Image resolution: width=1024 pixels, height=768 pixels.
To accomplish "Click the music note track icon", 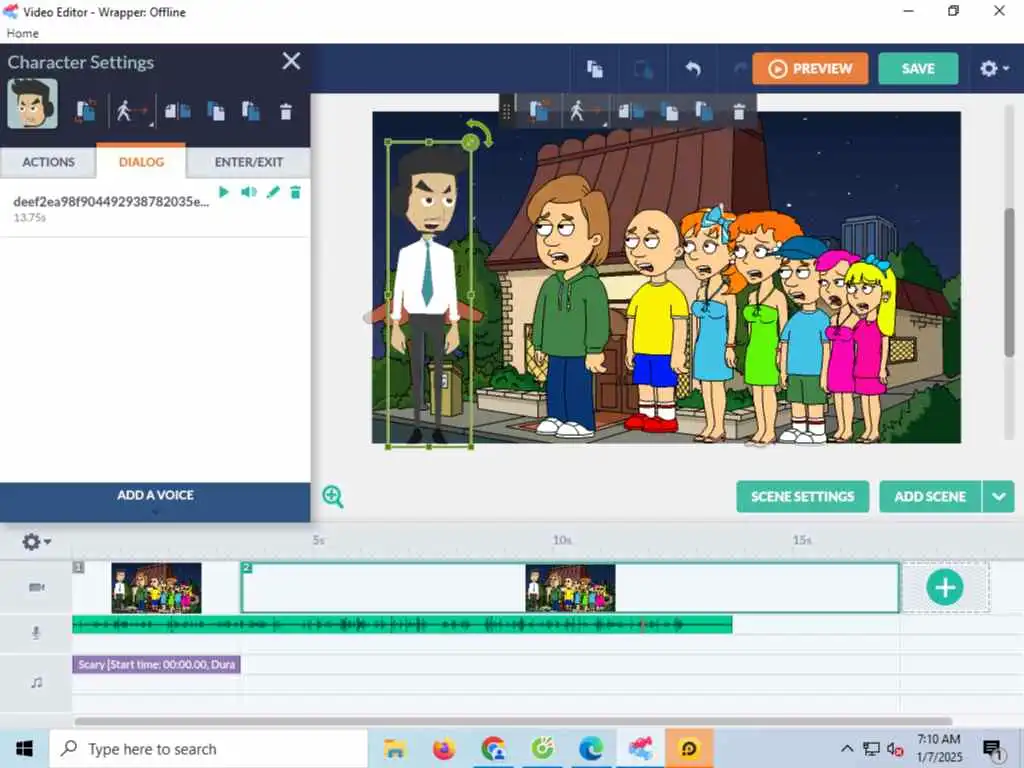I will pyautogui.click(x=37, y=682).
